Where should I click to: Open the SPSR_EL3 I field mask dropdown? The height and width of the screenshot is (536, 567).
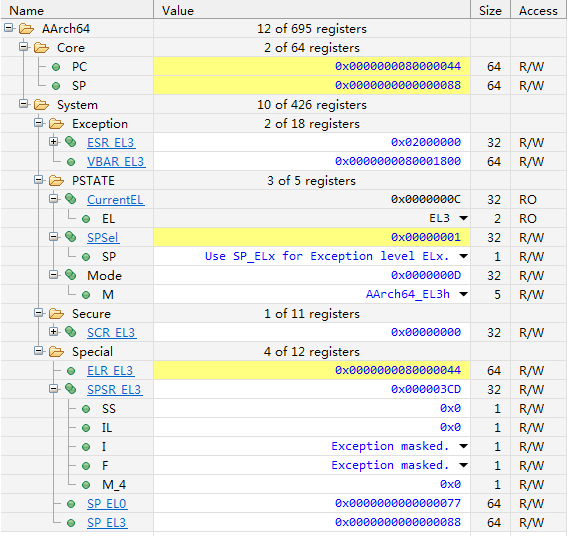tap(463, 446)
